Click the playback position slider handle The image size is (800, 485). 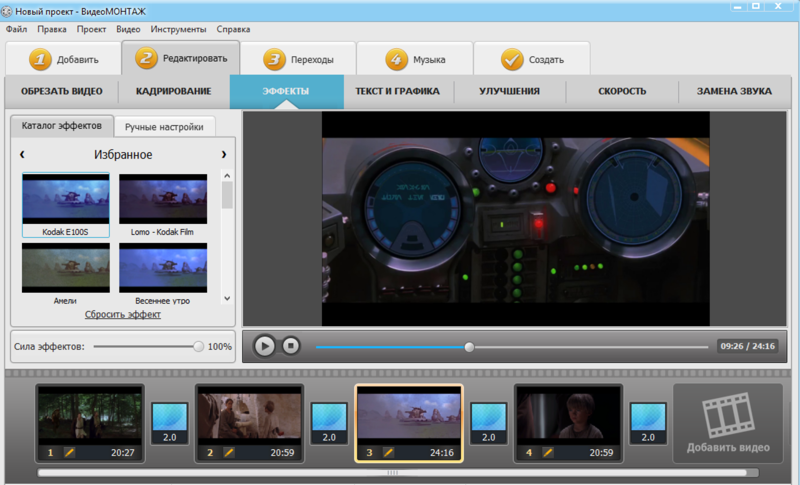469,347
